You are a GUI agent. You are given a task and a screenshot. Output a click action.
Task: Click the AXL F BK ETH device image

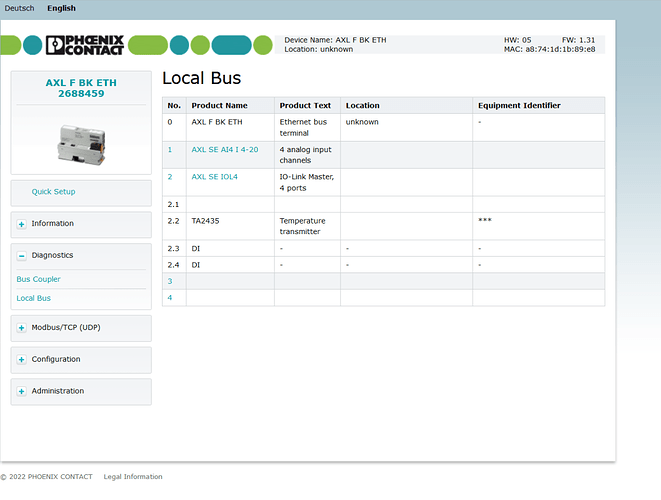tap(81, 145)
